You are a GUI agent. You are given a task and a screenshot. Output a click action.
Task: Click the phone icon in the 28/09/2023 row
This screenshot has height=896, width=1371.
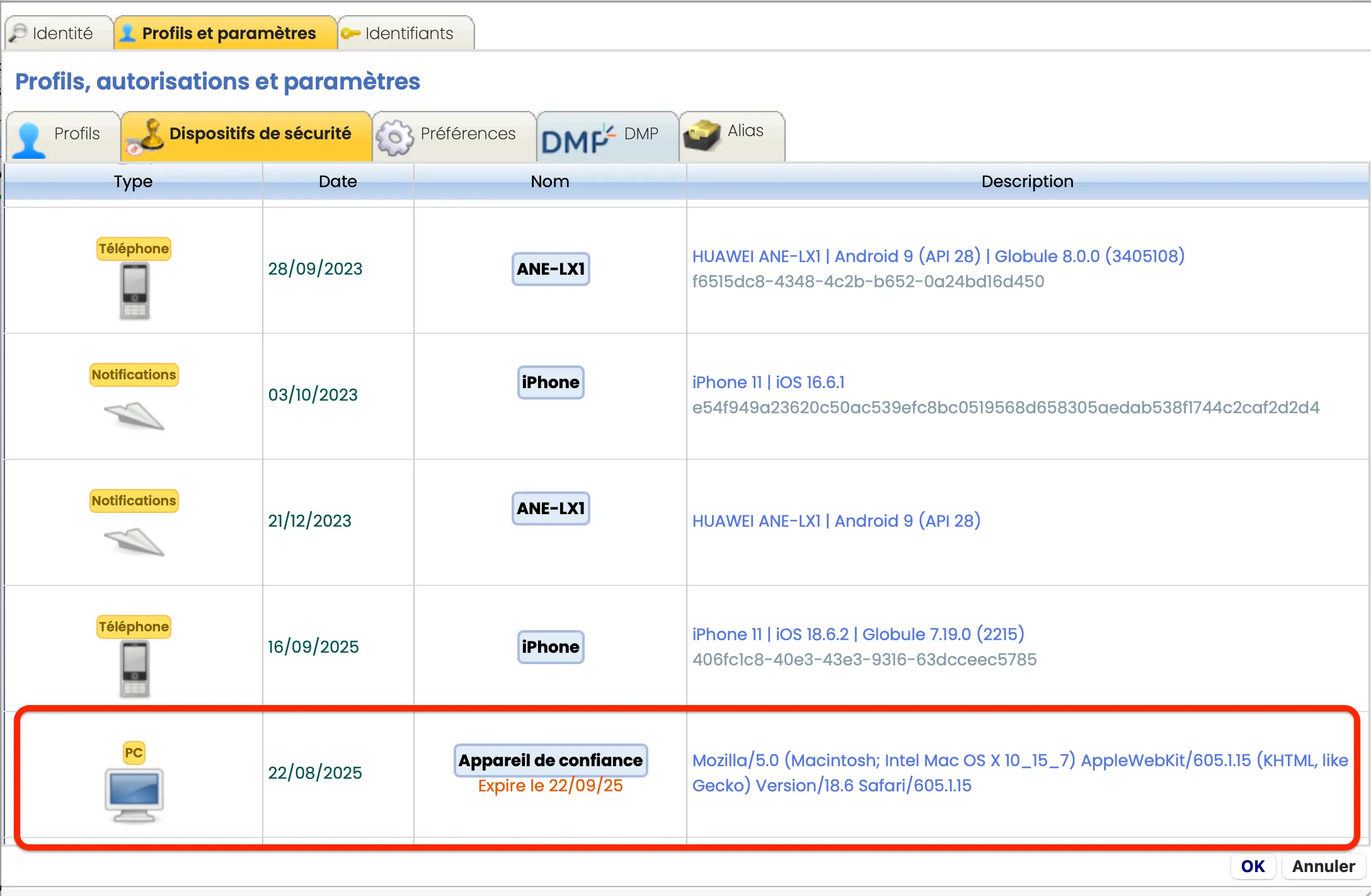tap(134, 291)
